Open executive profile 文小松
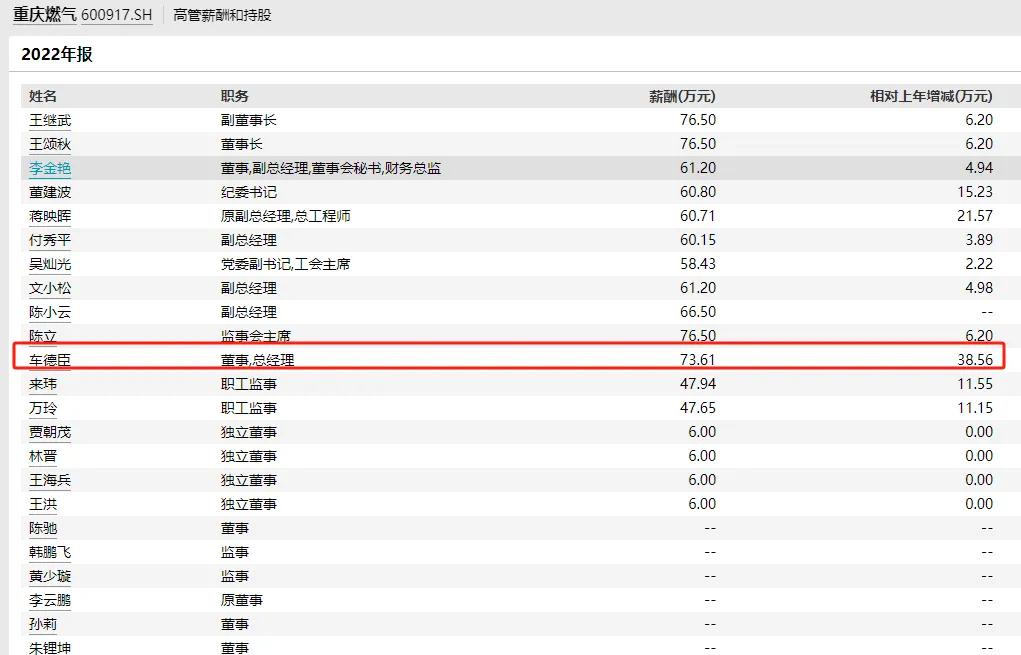Image resolution: width=1021 pixels, height=655 pixels. pyautogui.click(x=50, y=288)
